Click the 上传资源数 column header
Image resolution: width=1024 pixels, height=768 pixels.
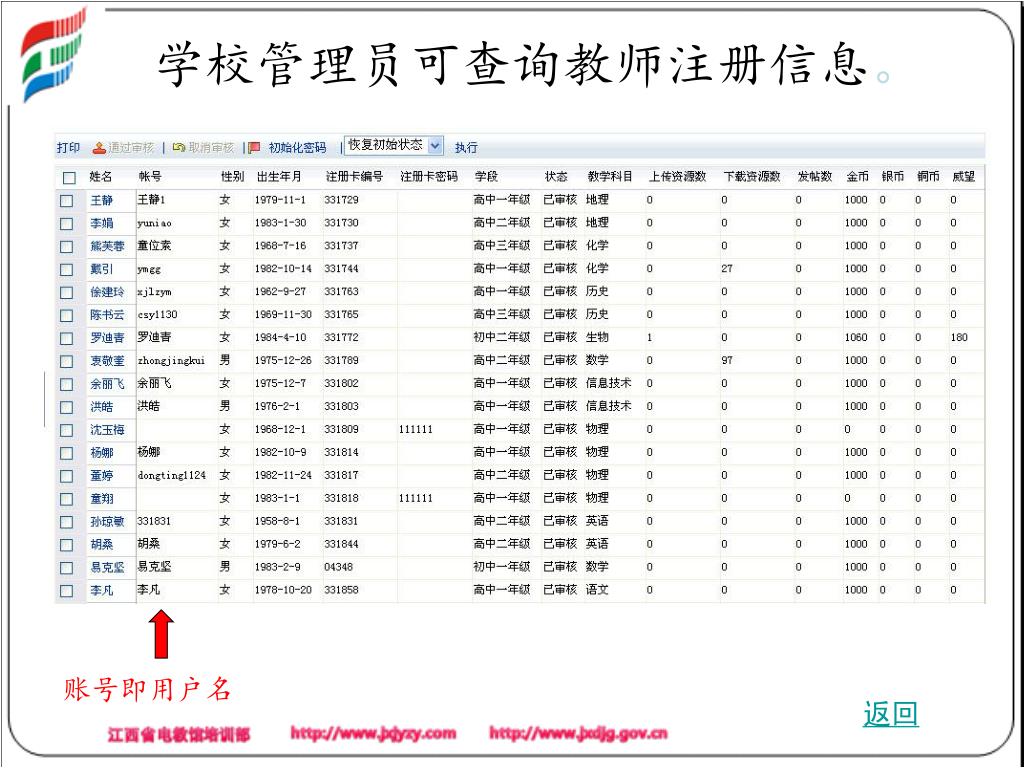(678, 177)
